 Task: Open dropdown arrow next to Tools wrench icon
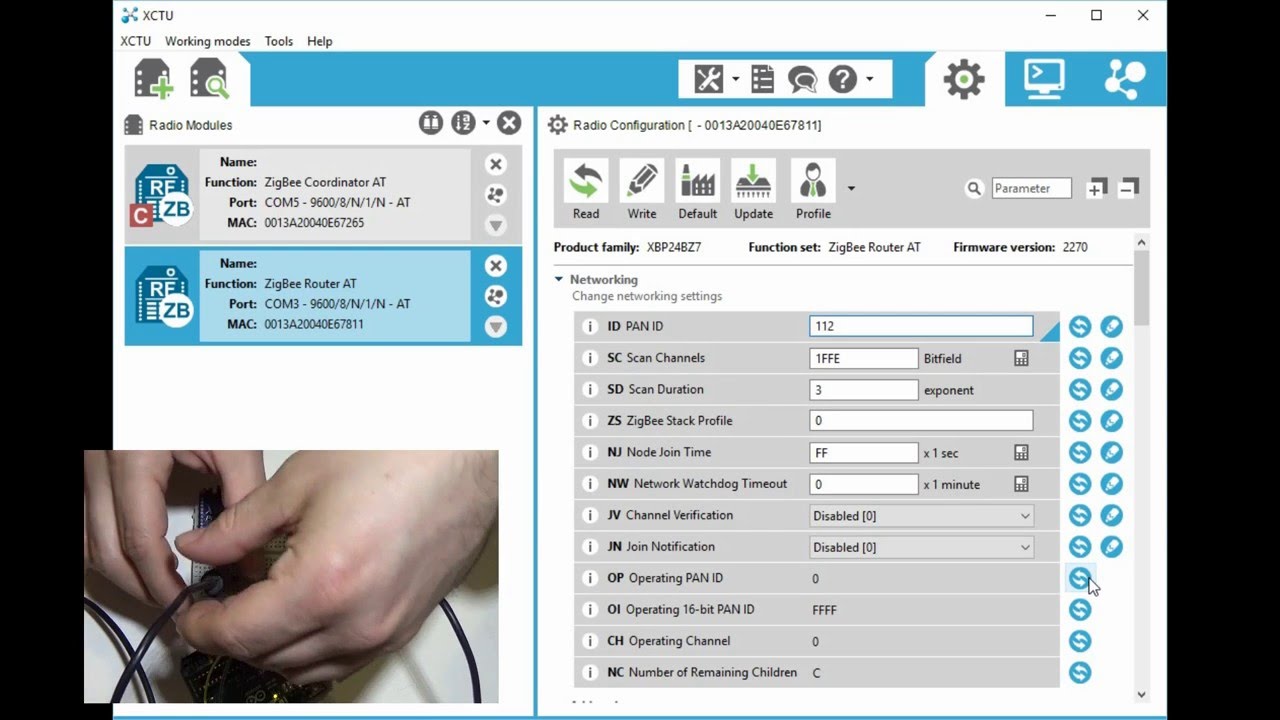(735, 79)
